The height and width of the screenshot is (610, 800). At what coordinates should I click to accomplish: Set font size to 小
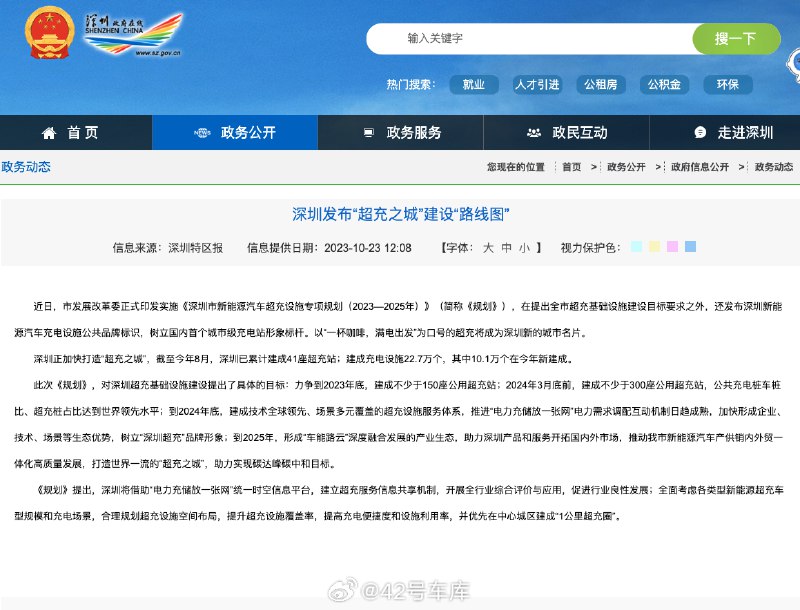[x=524, y=248]
